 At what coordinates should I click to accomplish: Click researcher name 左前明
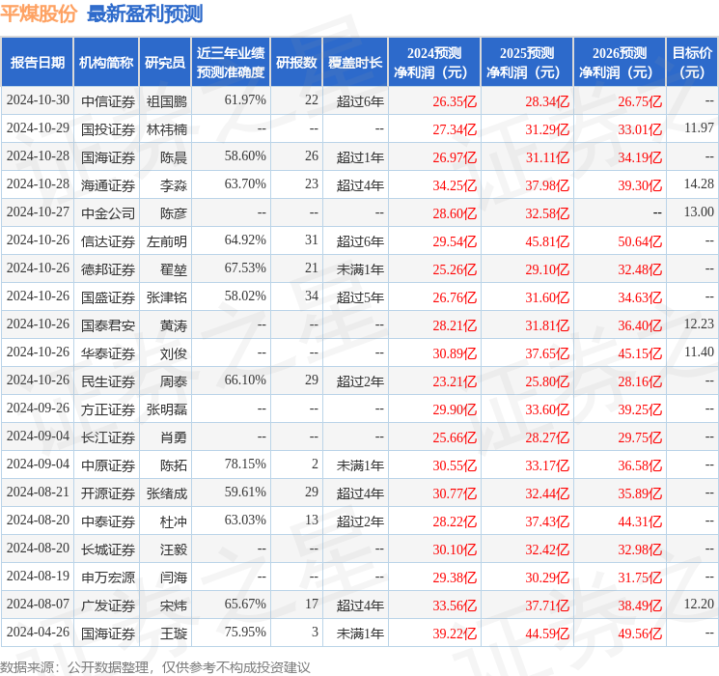(x=166, y=241)
